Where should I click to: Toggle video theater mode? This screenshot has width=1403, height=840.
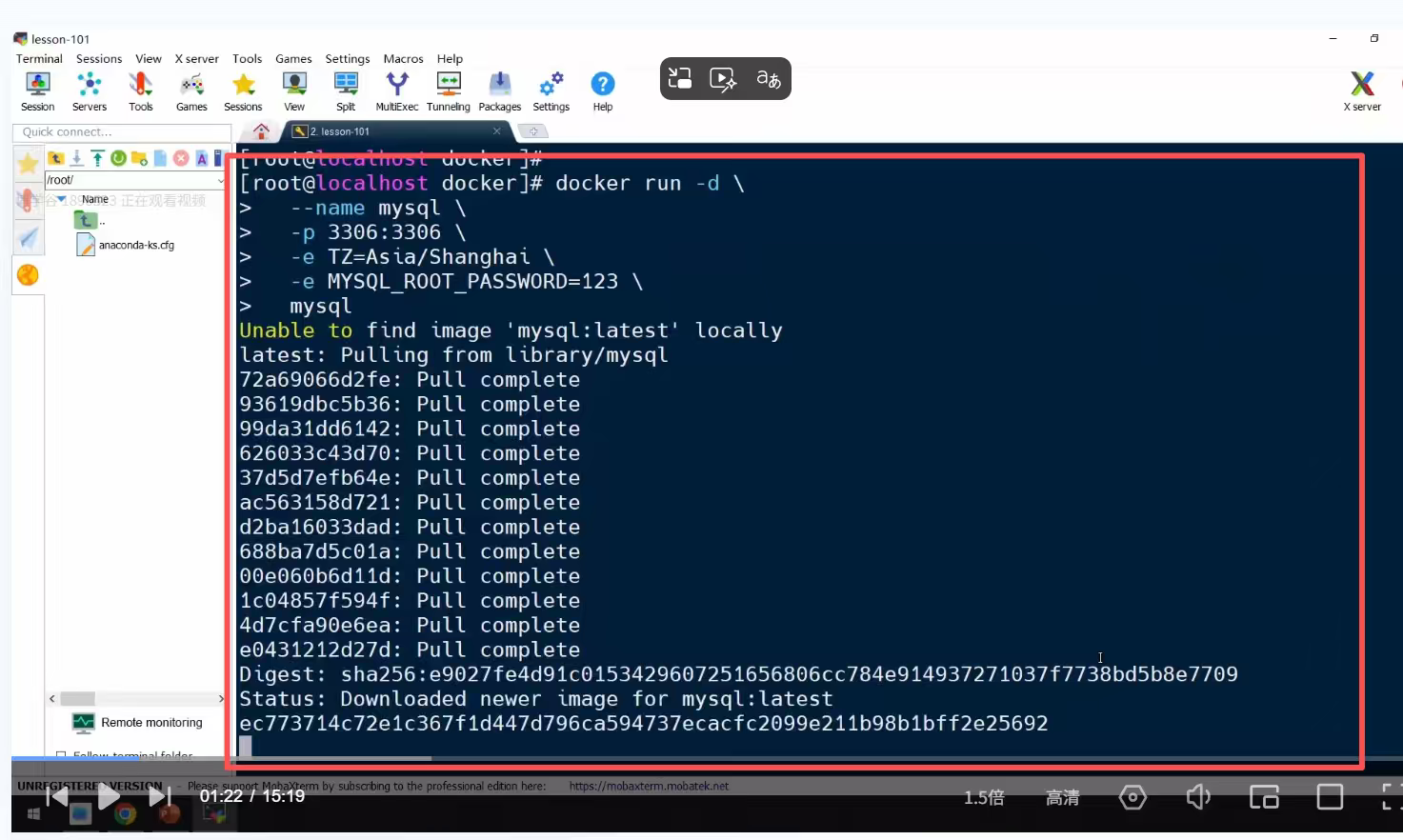(1330, 796)
